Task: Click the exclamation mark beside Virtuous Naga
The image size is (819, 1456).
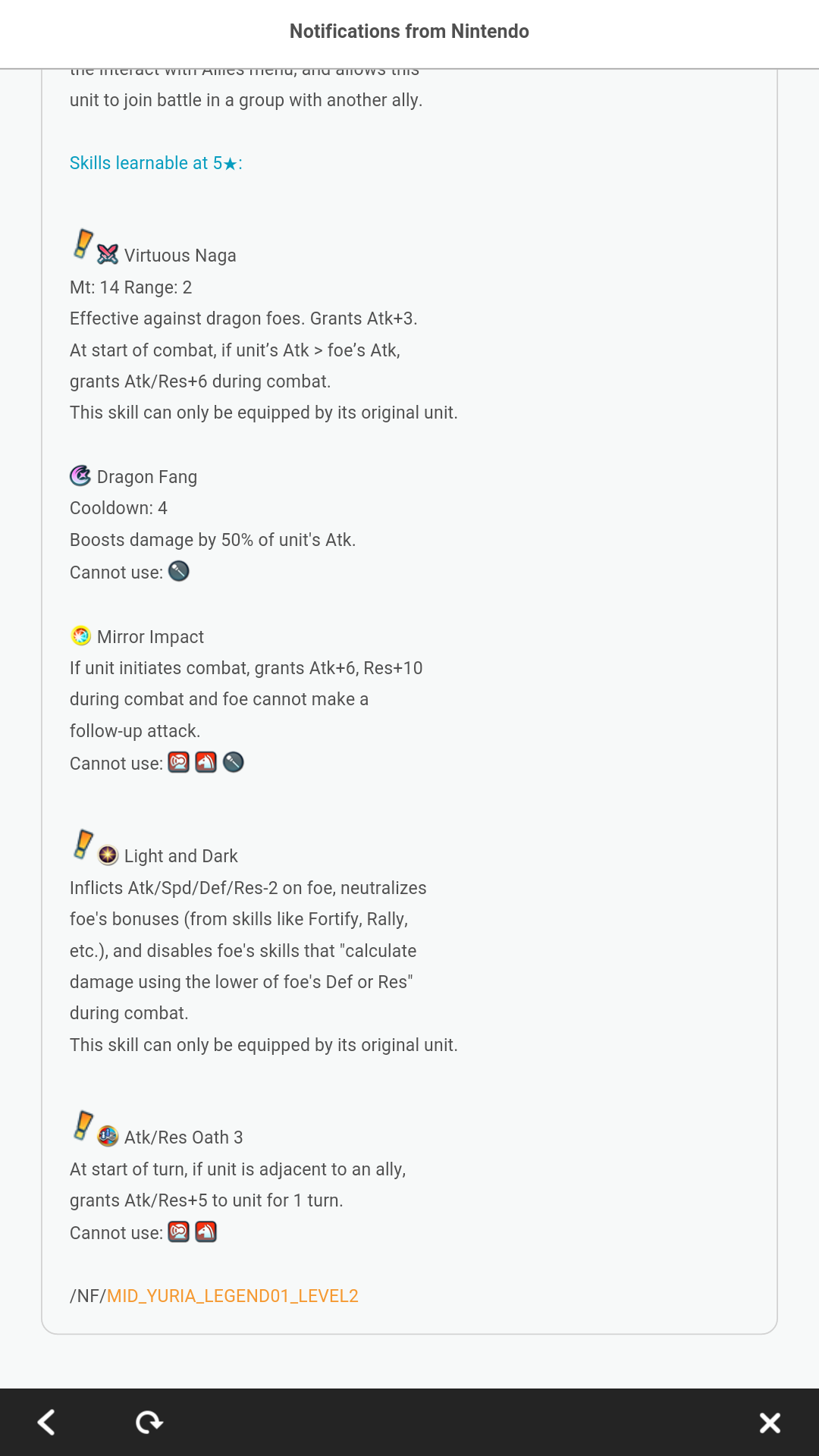Action: coord(83,244)
